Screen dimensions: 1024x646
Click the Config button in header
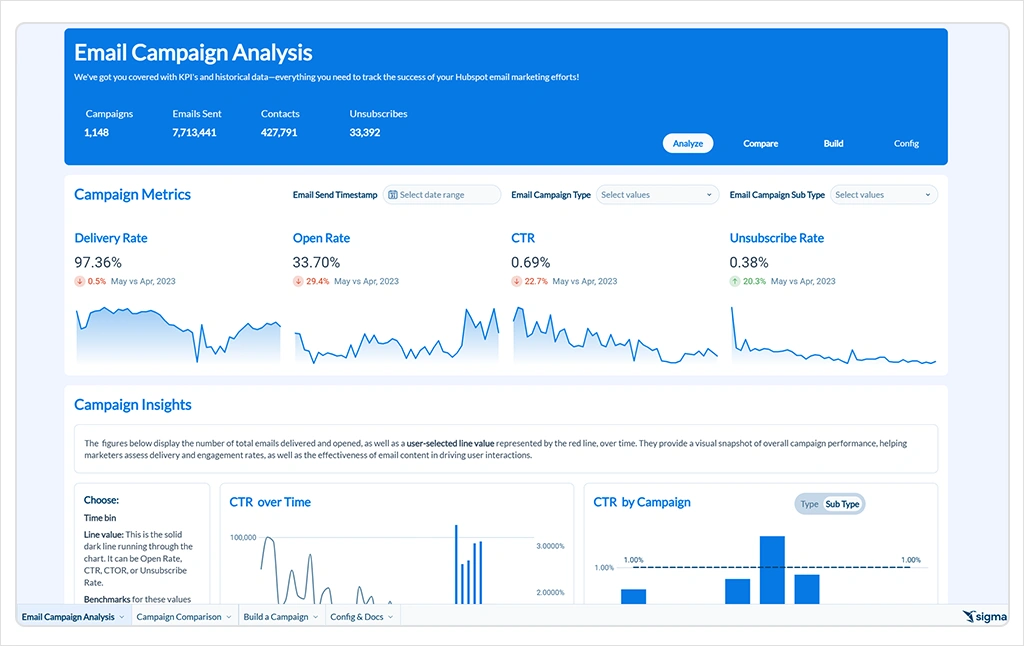906,144
